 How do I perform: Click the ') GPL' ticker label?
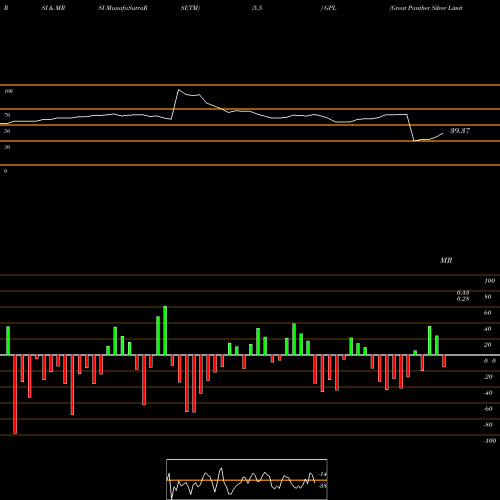pos(328,8)
